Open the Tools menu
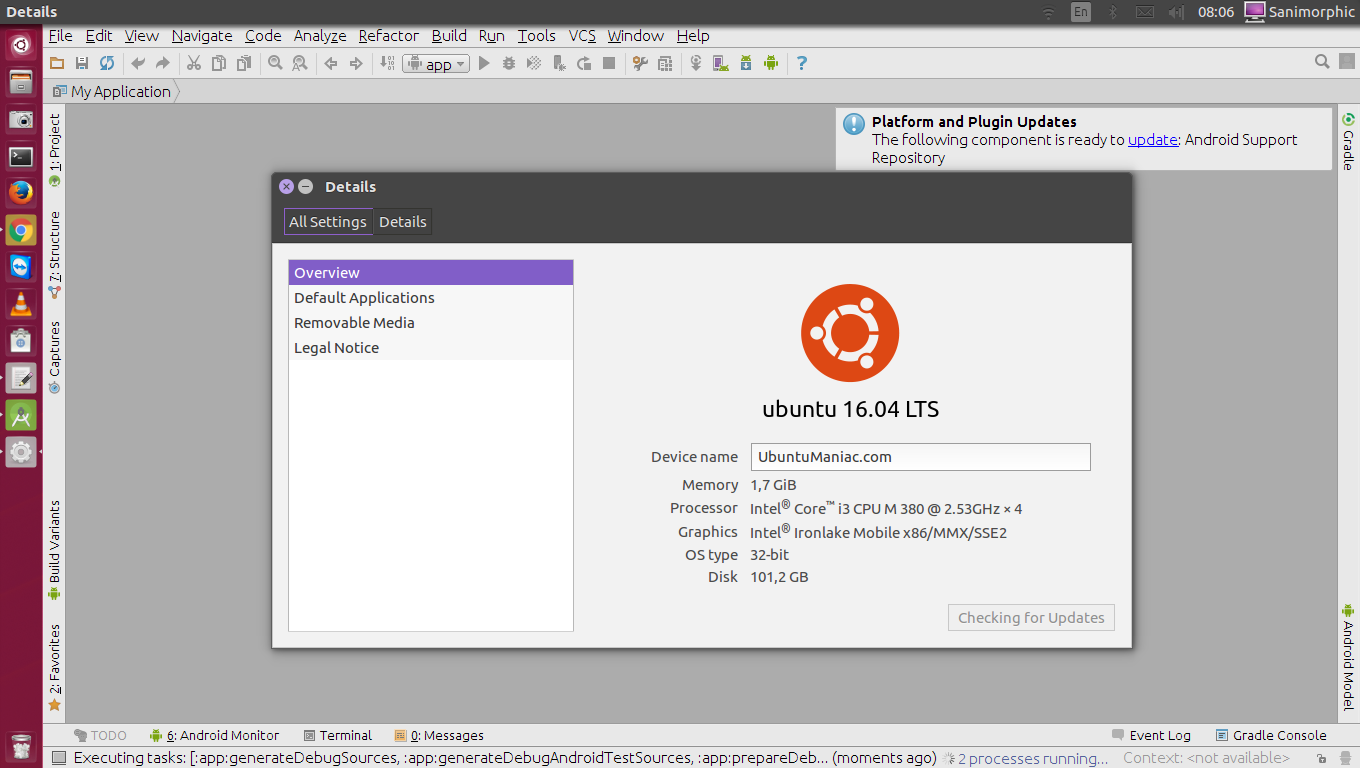The width and height of the screenshot is (1360, 768). click(x=536, y=36)
